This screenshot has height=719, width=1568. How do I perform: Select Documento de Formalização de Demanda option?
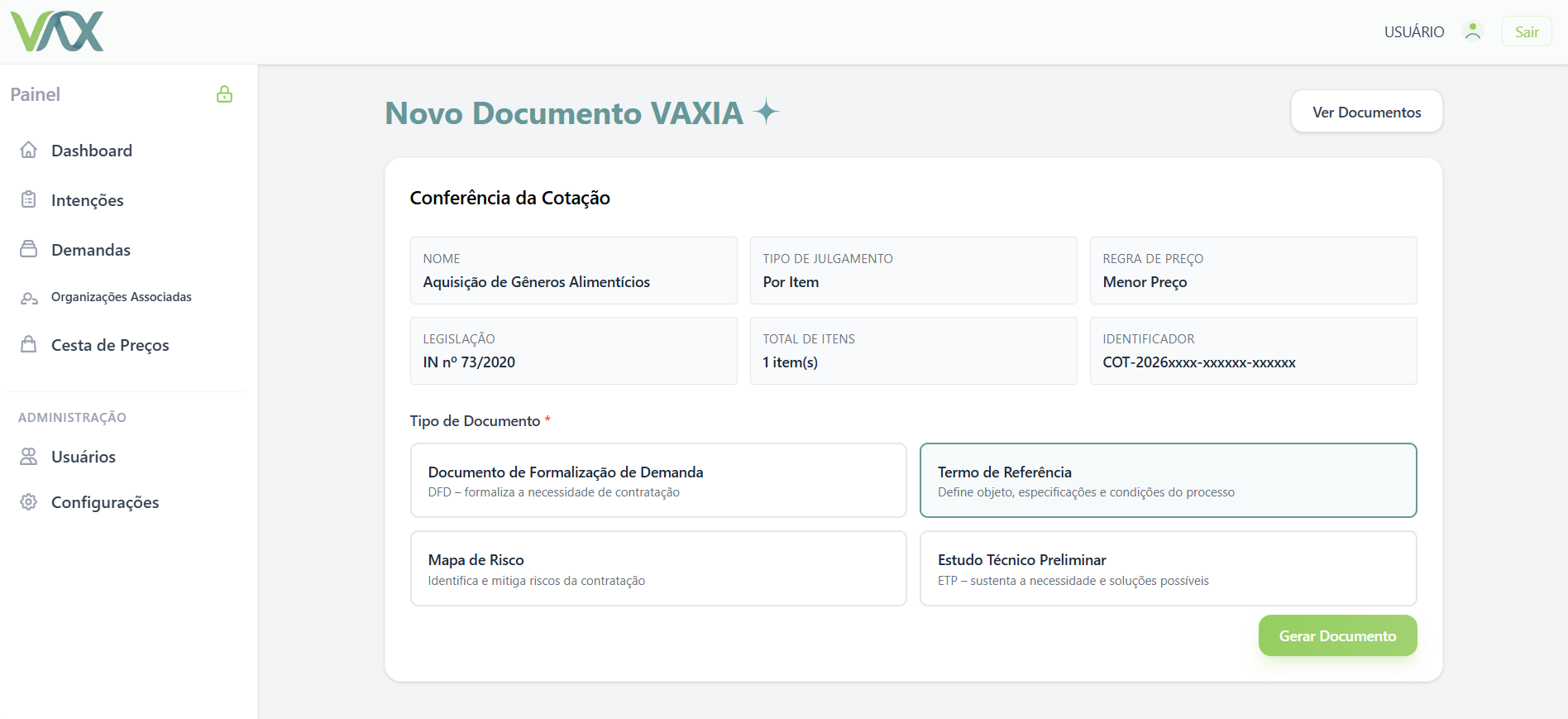click(658, 481)
